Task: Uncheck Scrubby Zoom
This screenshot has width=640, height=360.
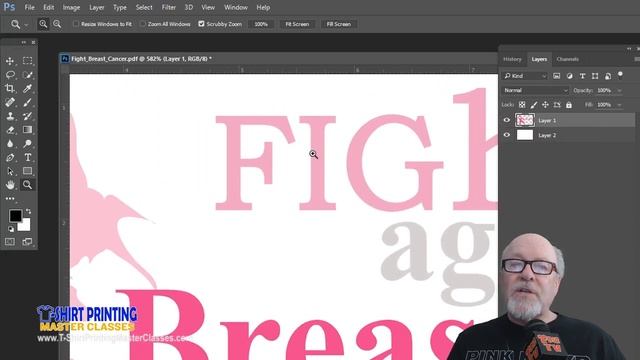Action: click(x=201, y=24)
